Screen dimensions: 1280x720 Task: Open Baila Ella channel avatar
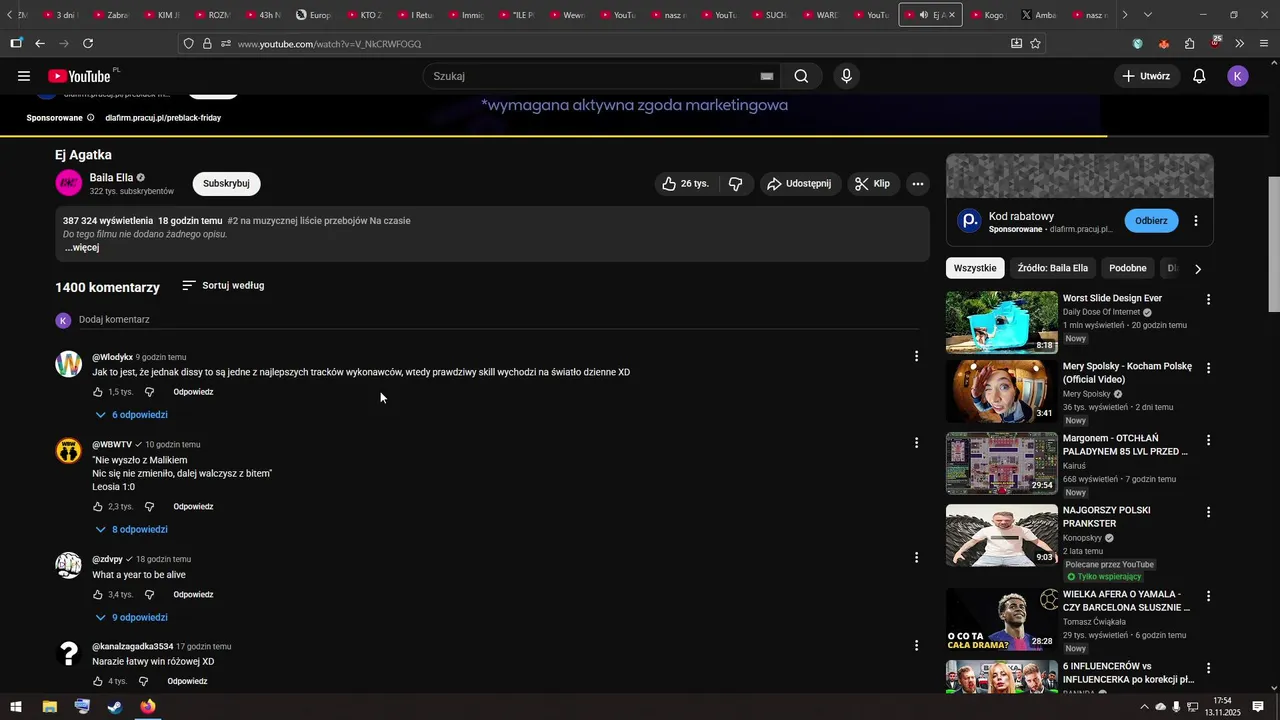[x=68, y=183]
